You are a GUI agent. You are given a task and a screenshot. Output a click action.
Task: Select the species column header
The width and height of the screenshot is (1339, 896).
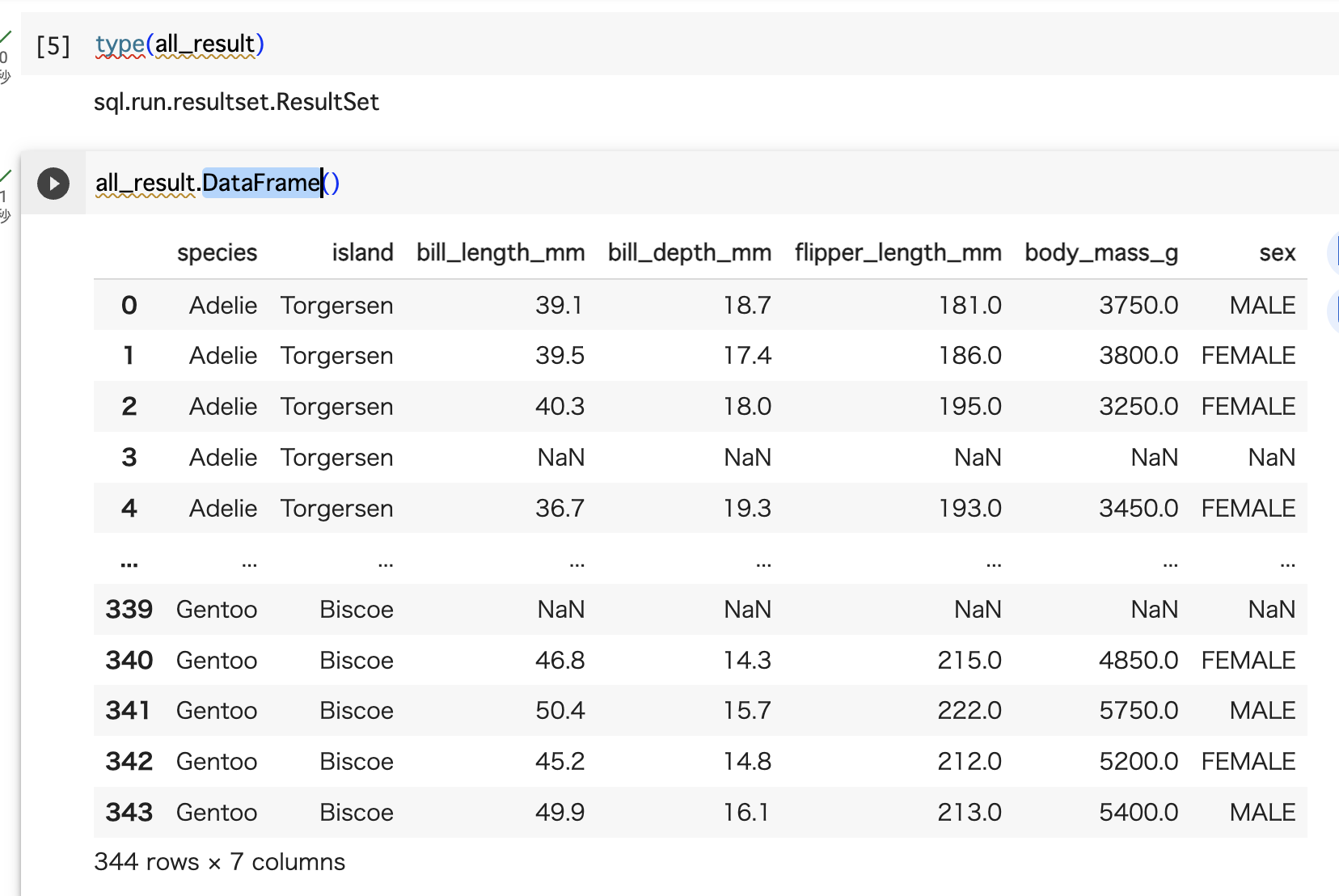[217, 252]
